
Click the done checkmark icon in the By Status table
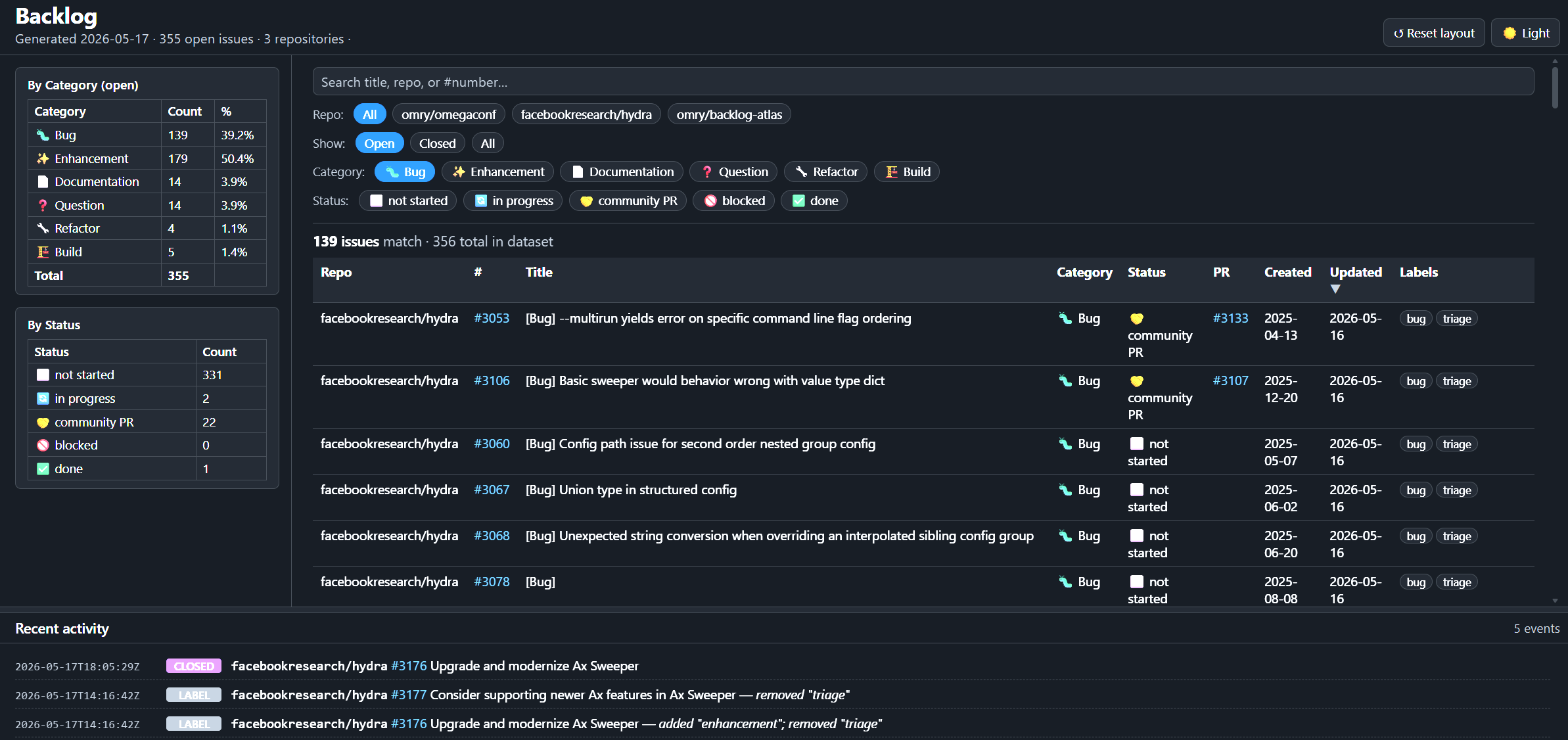43,469
